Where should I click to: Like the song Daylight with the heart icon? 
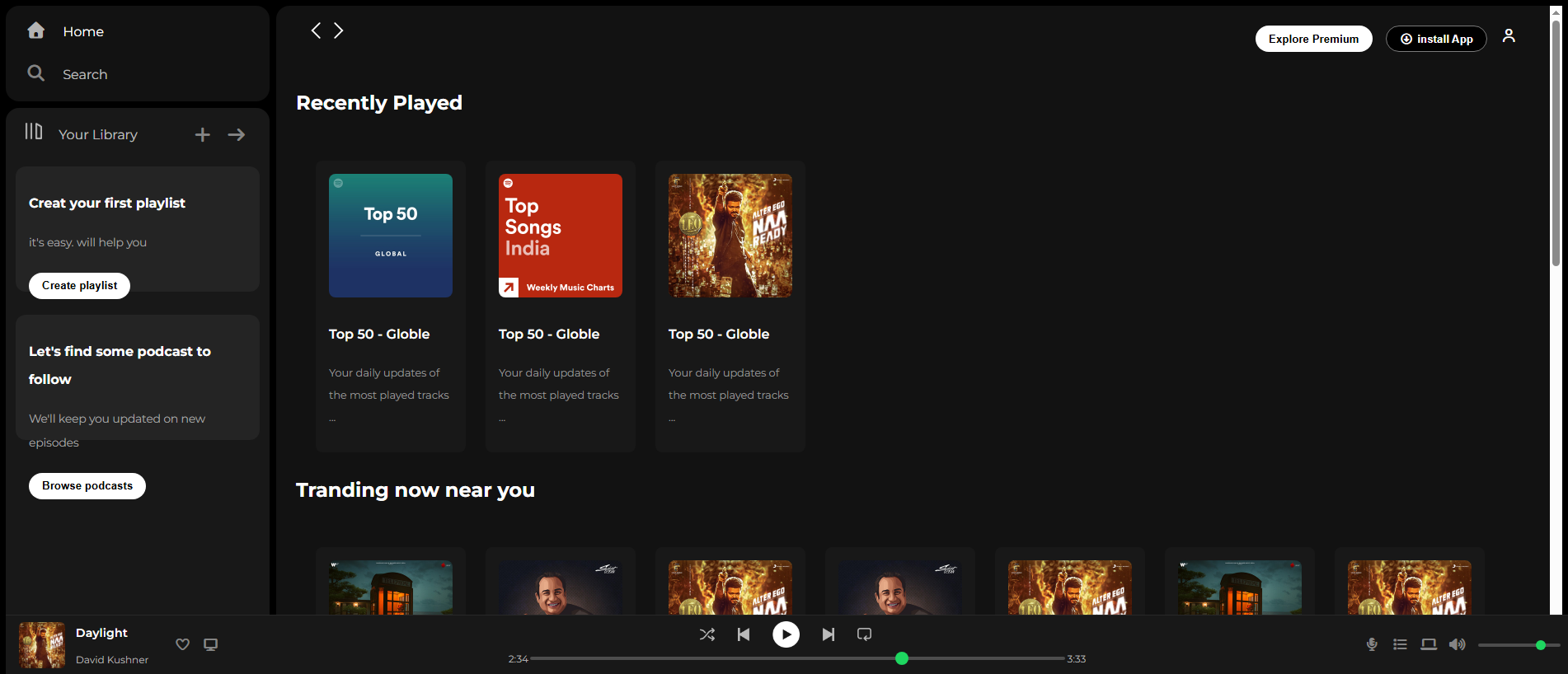click(x=183, y=644)
